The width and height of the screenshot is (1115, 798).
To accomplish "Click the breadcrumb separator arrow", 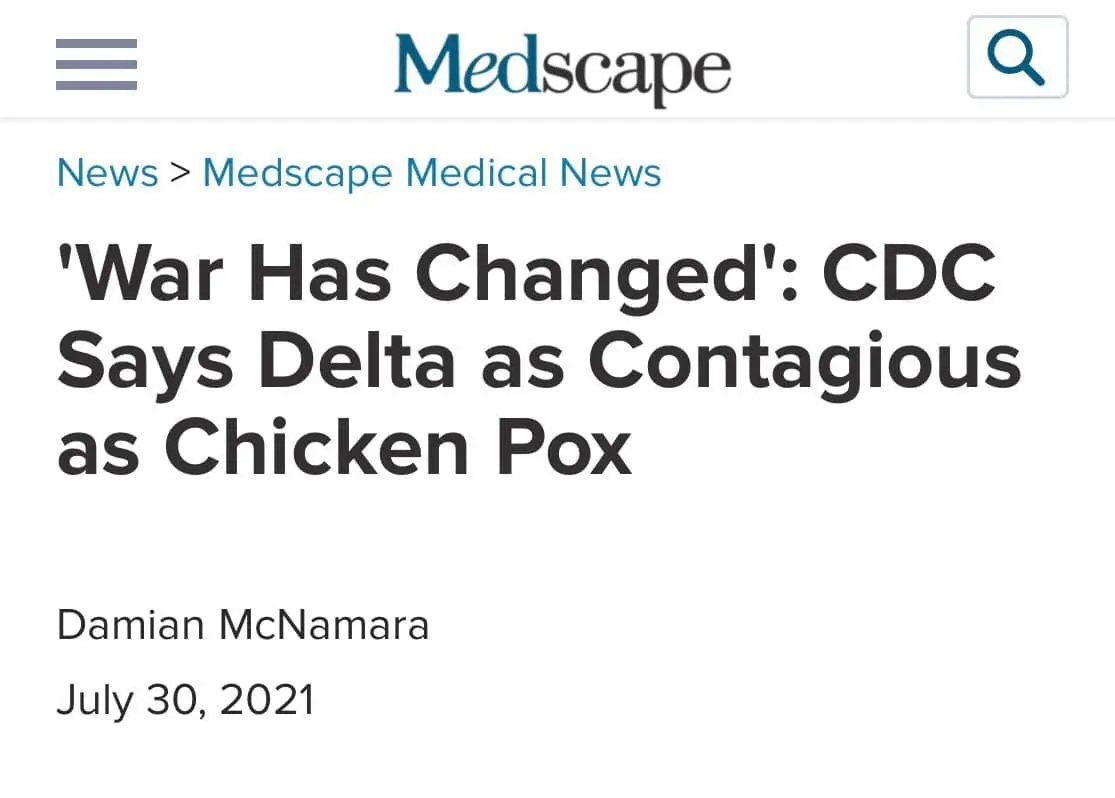I will [180, 173].
